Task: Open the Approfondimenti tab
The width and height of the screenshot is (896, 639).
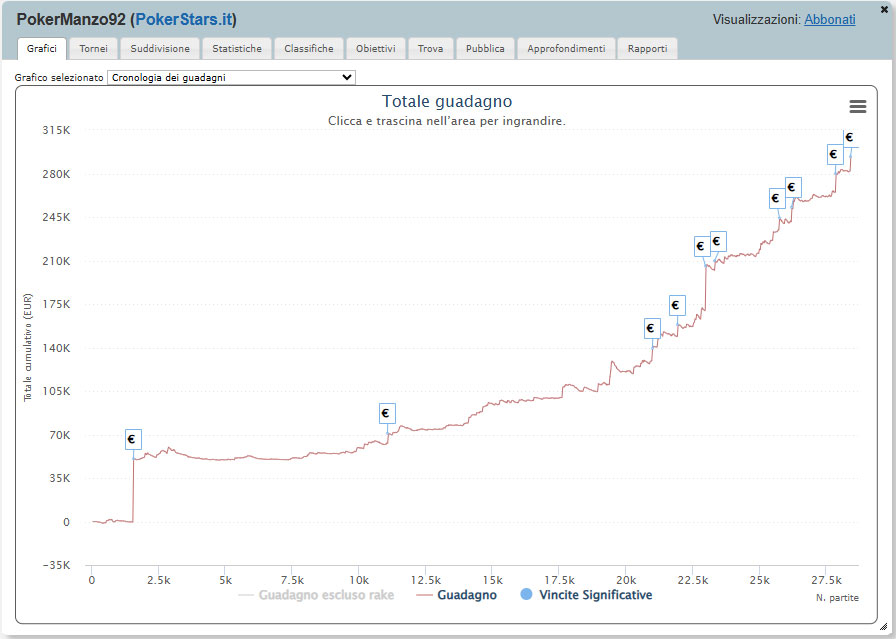Action: [566, 49]
